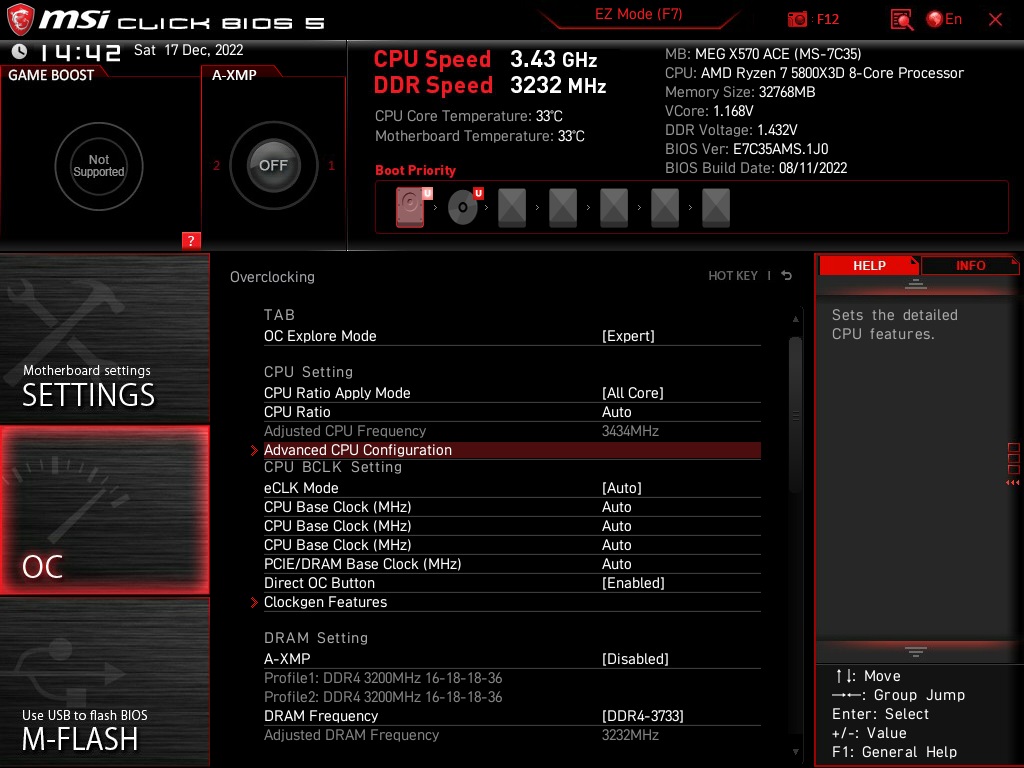Viewport: 1024px width, 768px height.
Task: Change Direct OC Button Enabled setting
Action: (x=633, y=583)
